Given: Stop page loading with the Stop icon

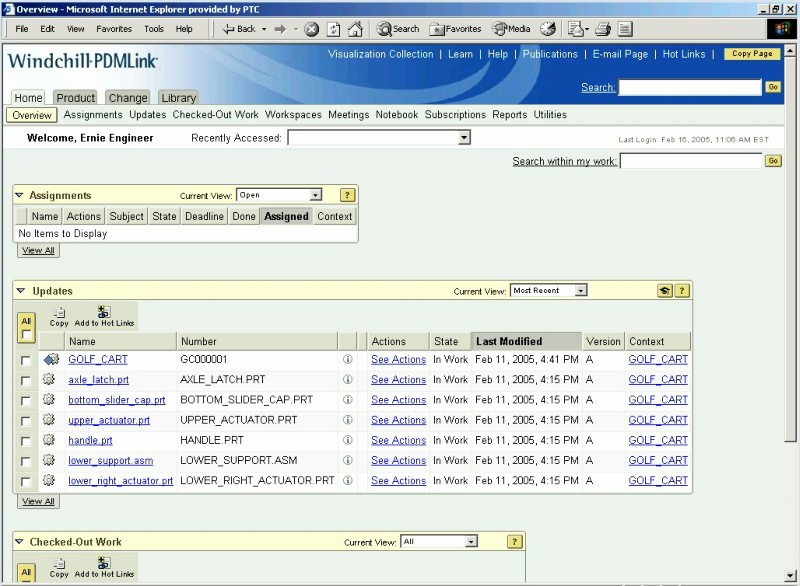Looking at the screenshot, I should coord(312,29).
